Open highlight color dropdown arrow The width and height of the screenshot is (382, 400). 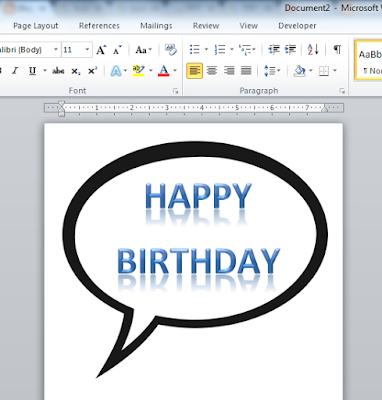coord(151,71)
